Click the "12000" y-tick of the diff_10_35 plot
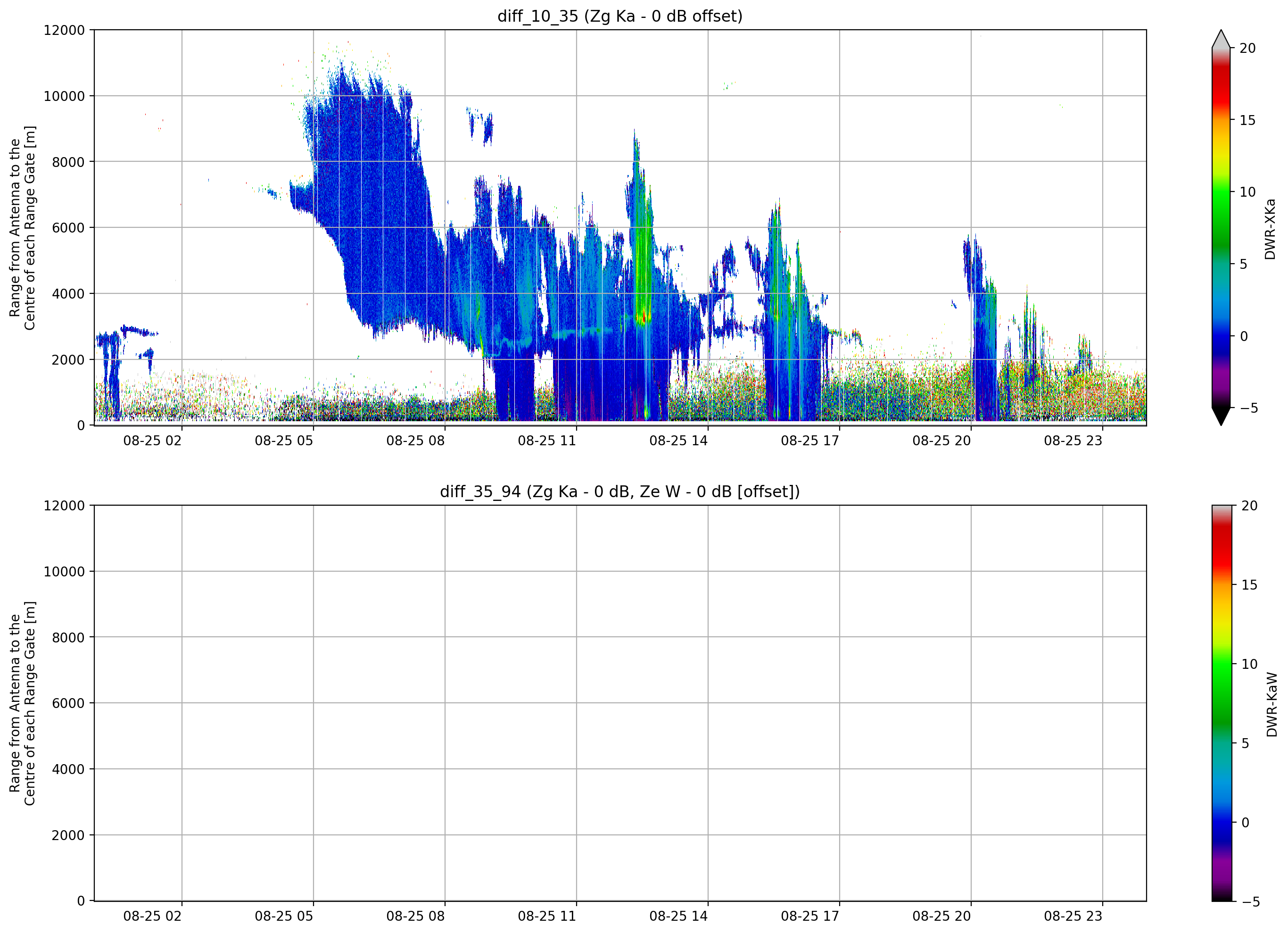The image size is (1288, 933). (x=64, y=30)
